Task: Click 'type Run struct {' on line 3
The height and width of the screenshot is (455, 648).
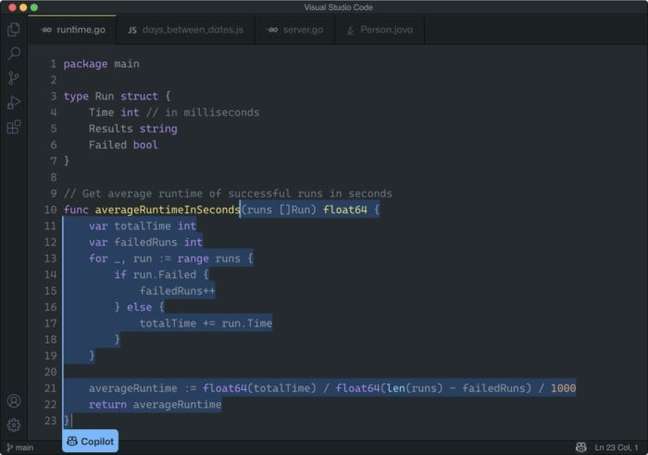Action: 117,96
